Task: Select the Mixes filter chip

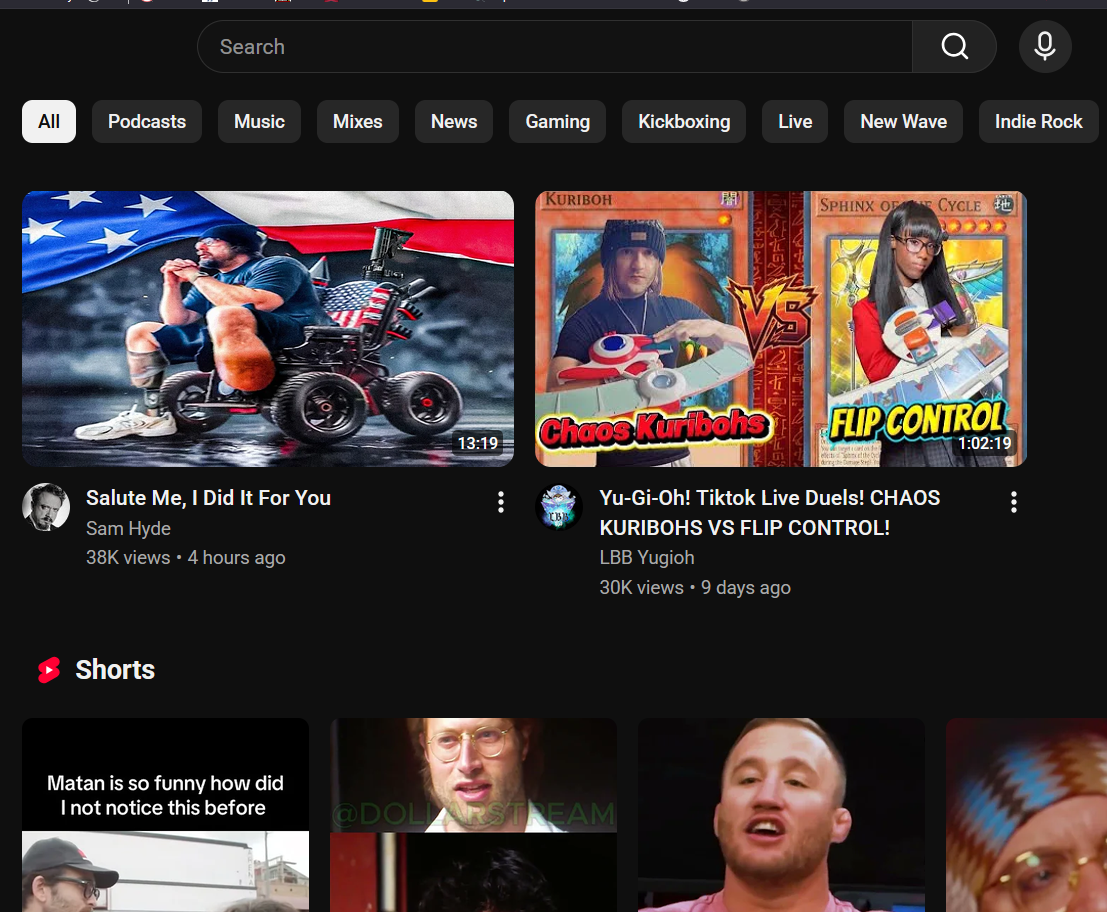Action: click(x=357, y=121)
